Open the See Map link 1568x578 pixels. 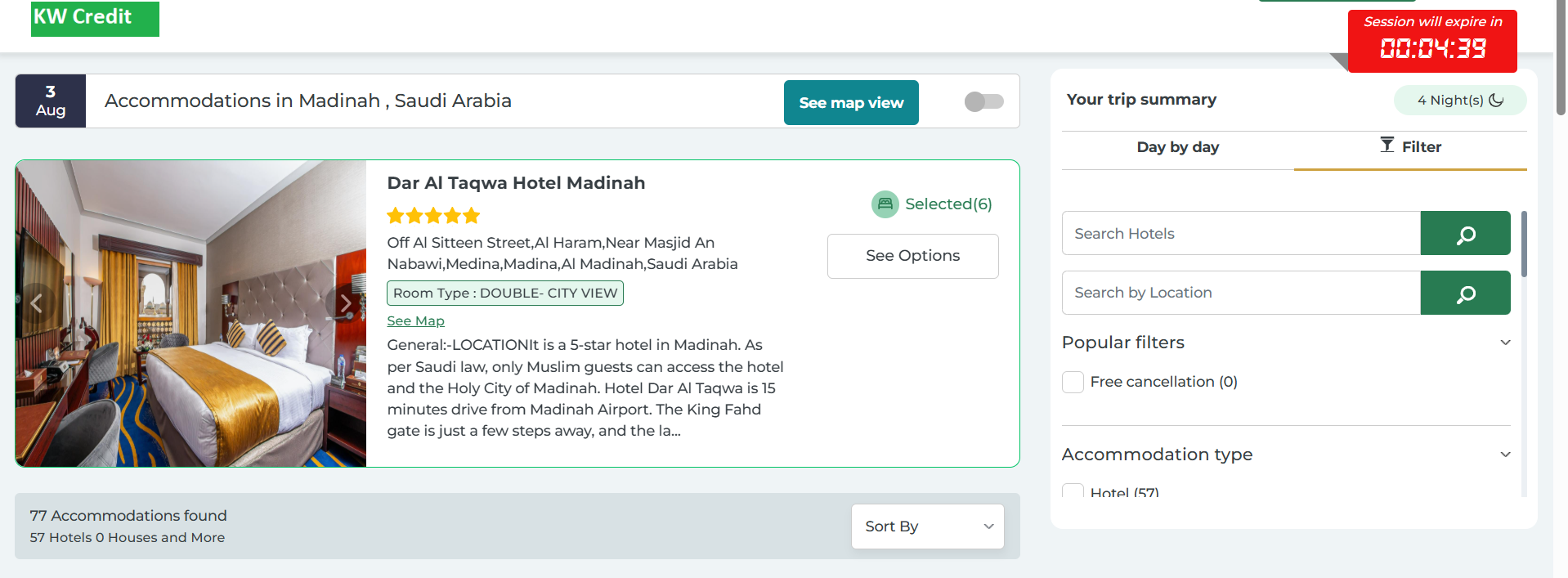click(x=415, y=321)
